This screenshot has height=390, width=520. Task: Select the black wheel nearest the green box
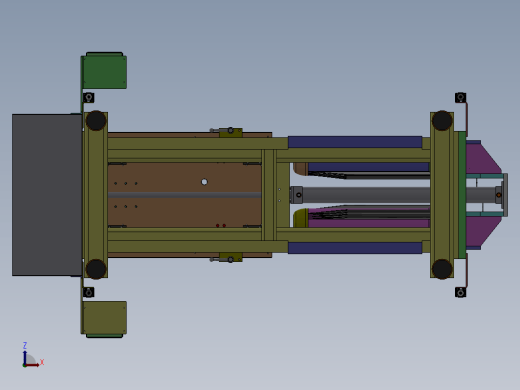96,120
